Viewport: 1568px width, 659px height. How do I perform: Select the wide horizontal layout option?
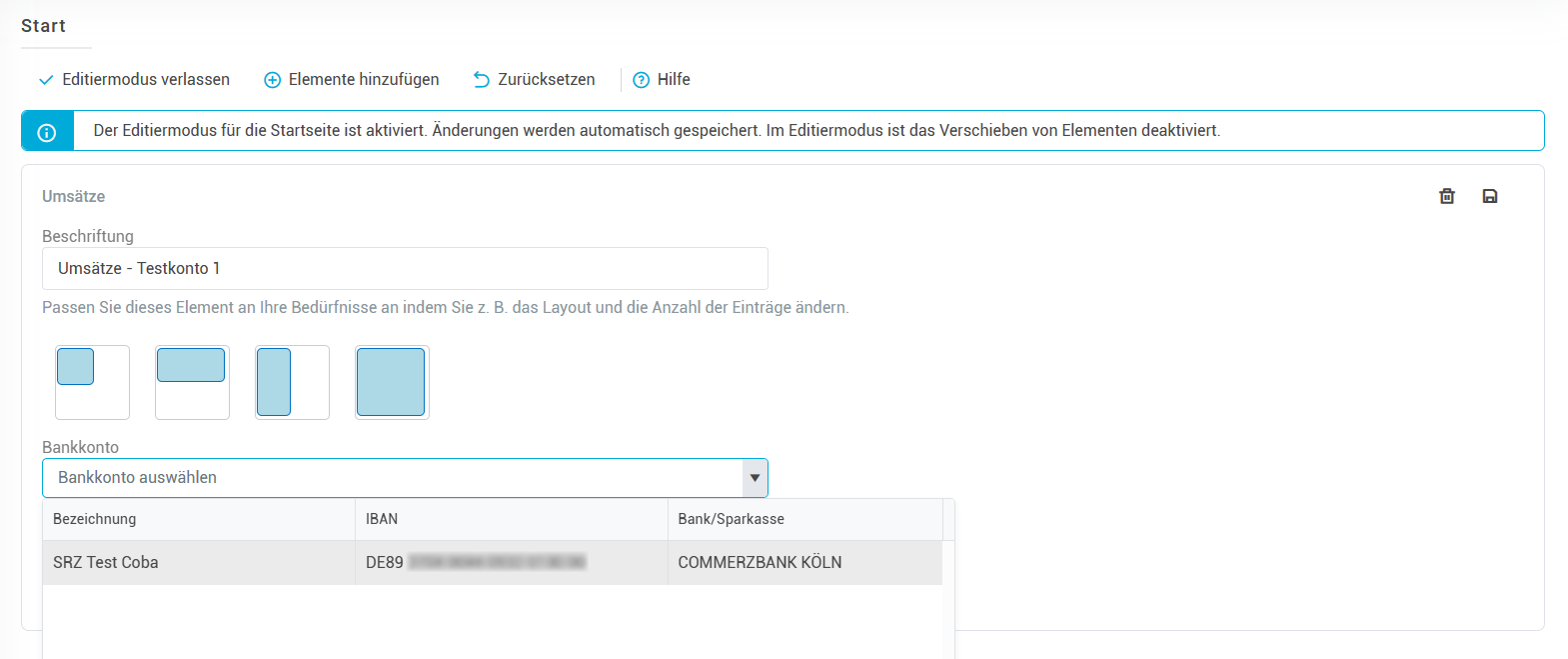(x=192, y=382)
